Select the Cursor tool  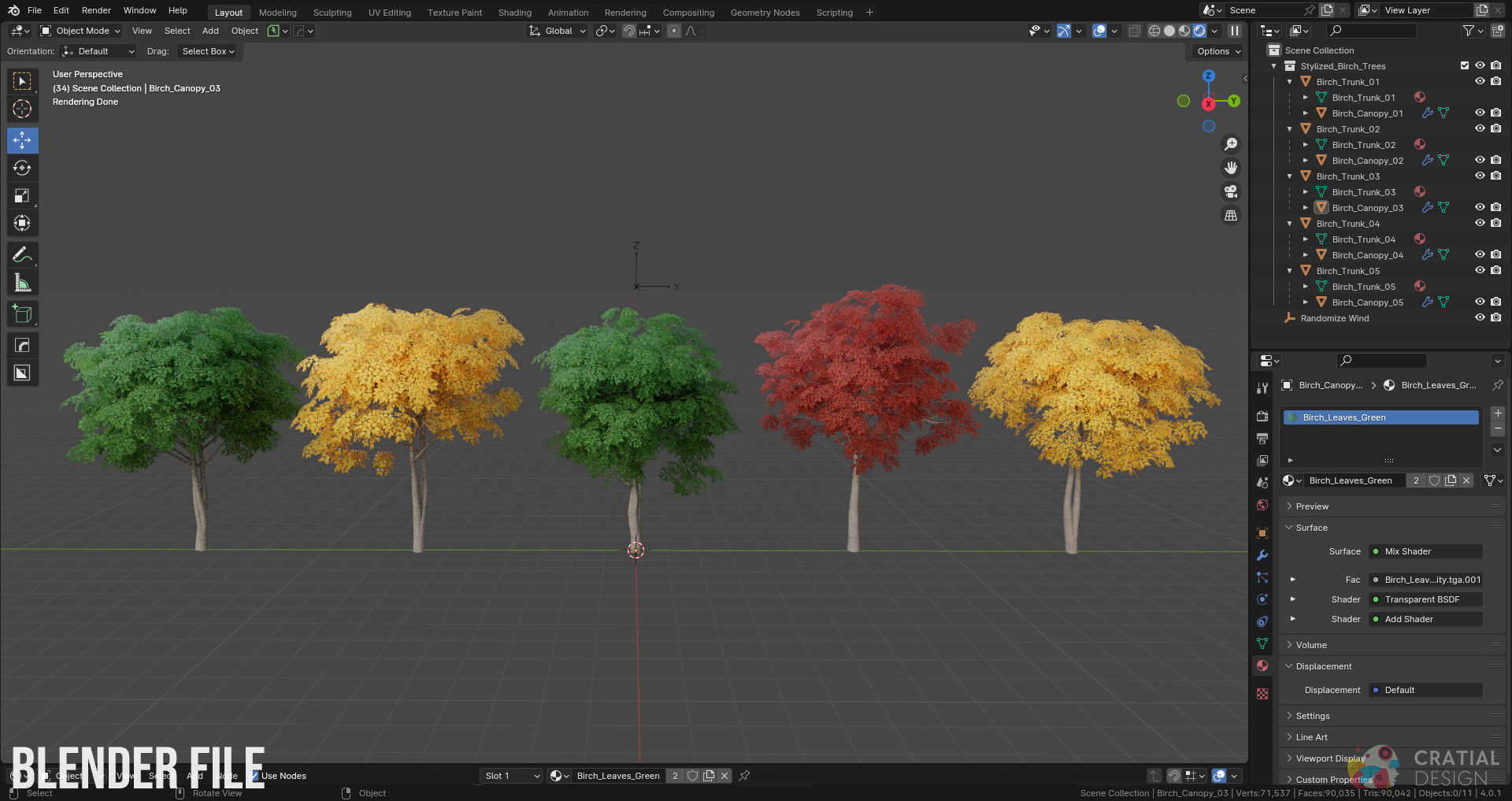pos(22,109)
